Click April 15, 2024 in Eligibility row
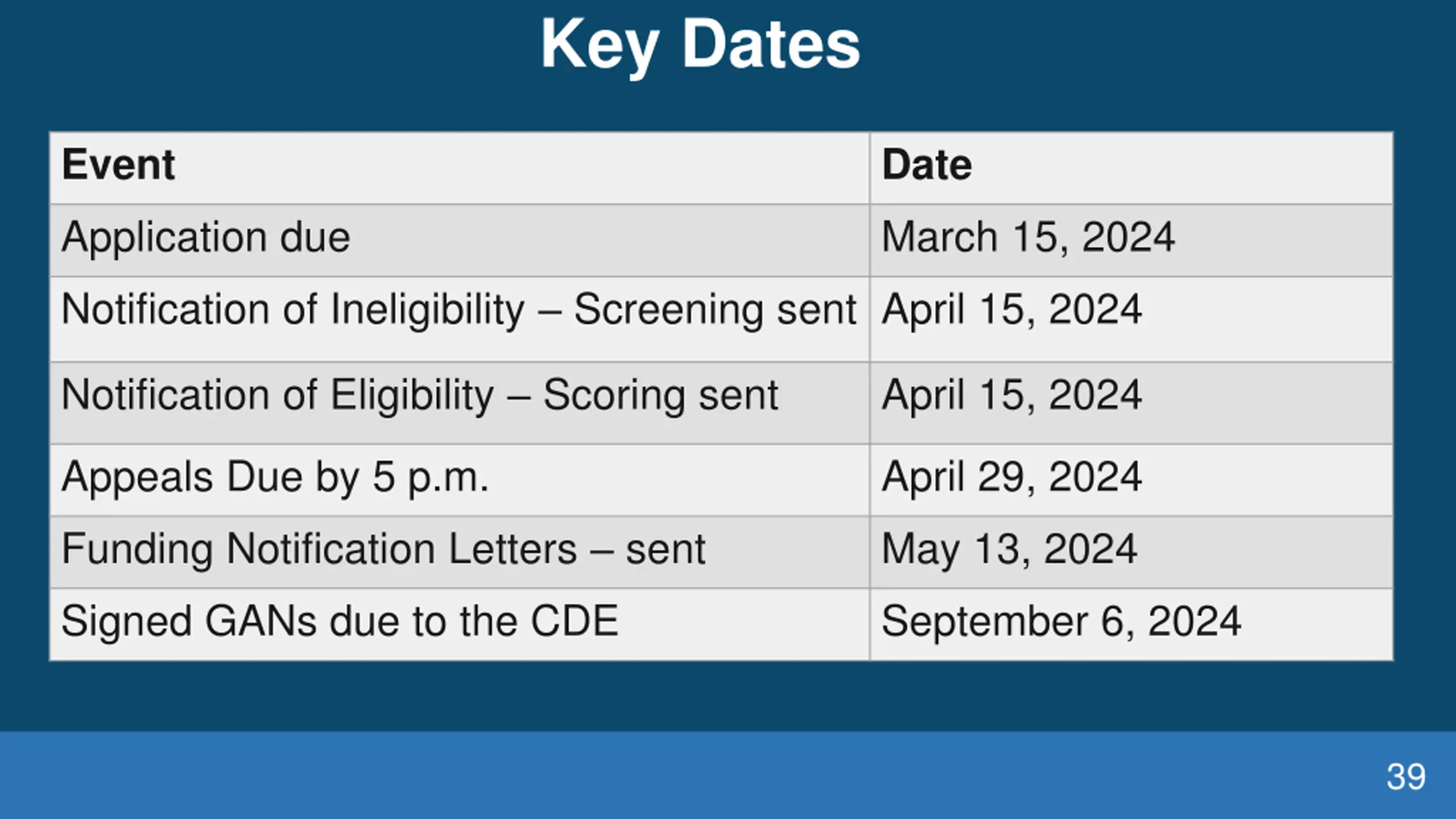Screen dimensions: 1456x819 pyautogui.click(x=1131, y=403)
